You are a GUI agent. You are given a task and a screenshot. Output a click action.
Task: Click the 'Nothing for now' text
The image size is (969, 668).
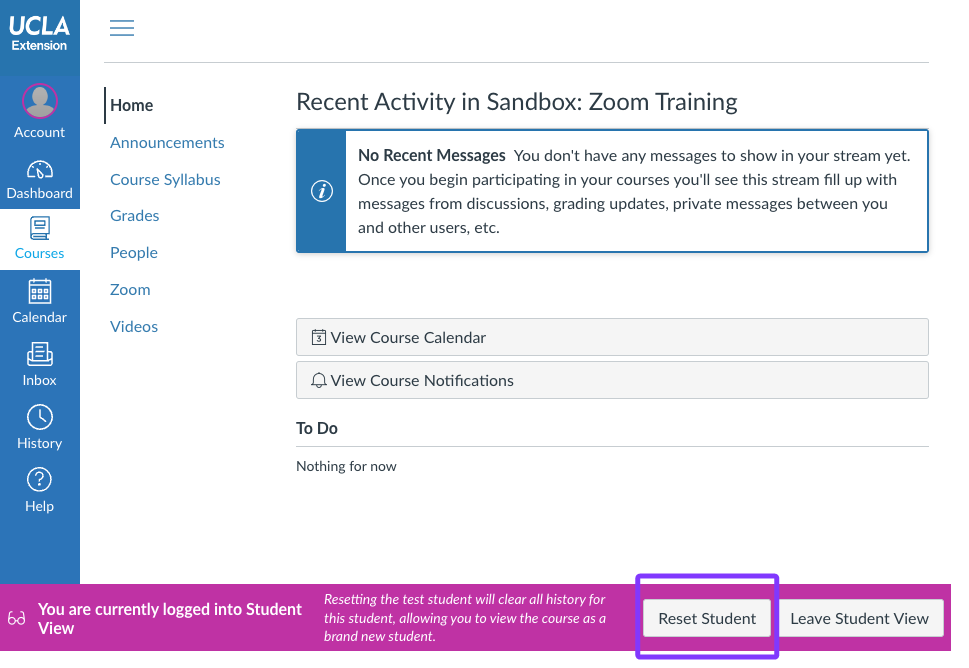click(x=346, y=467)
